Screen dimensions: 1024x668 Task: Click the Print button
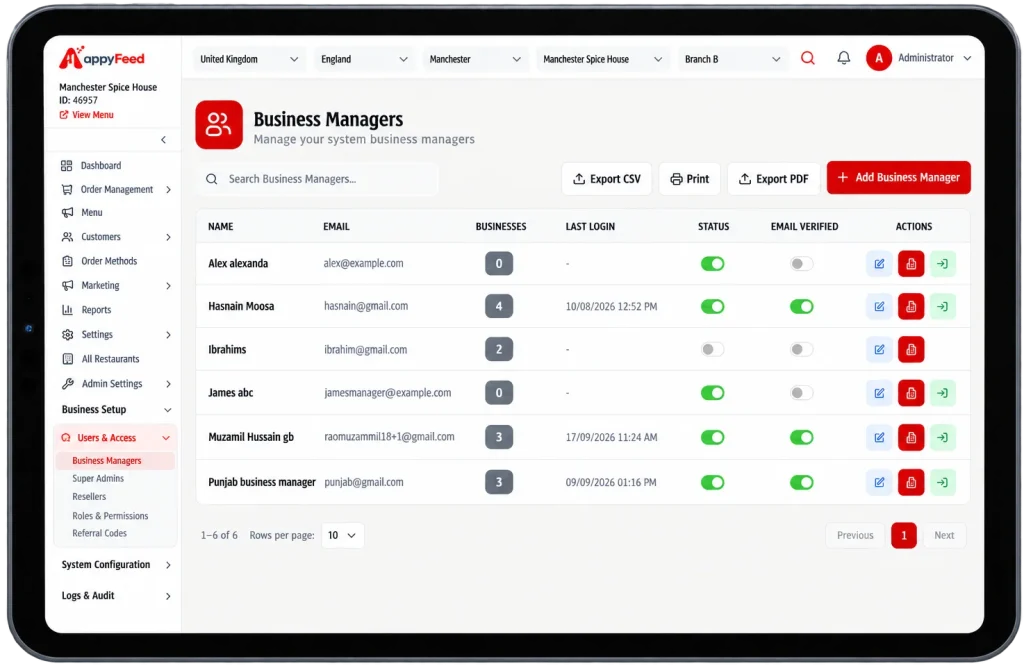pos(690,179)
